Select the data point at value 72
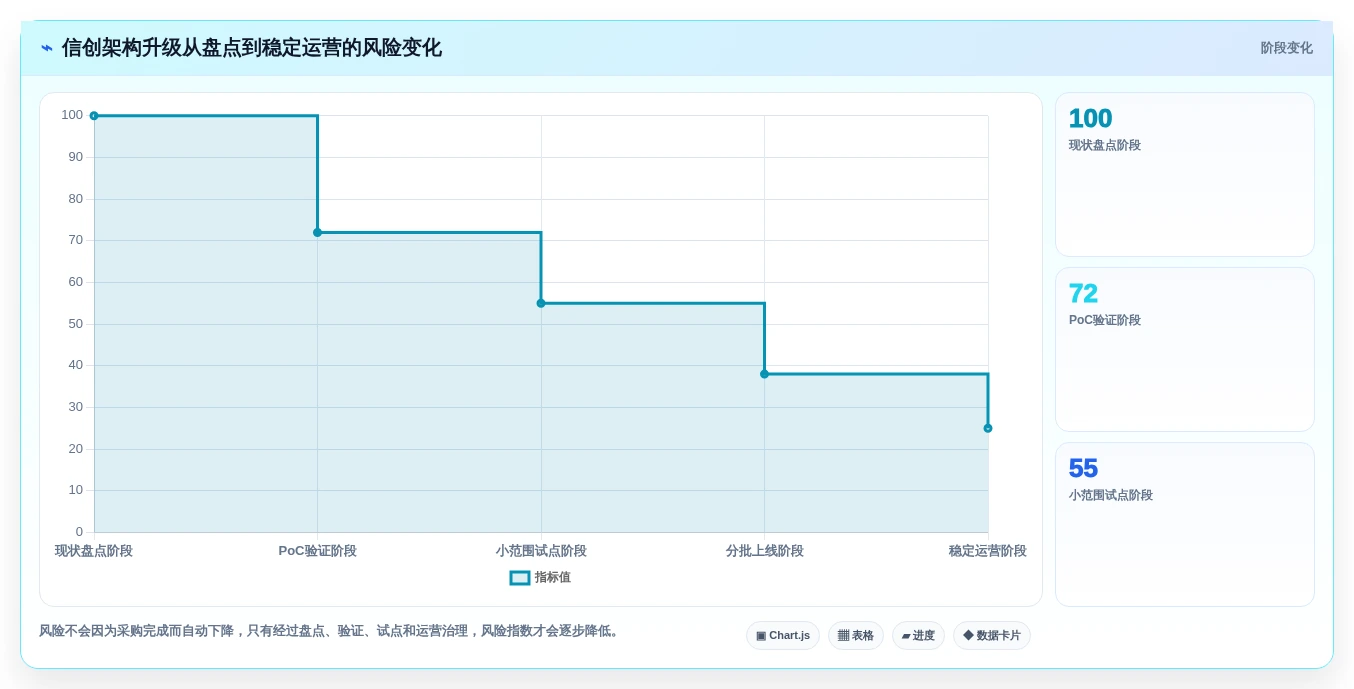This screenshot has height=689, width=1354. click(317, 232)
